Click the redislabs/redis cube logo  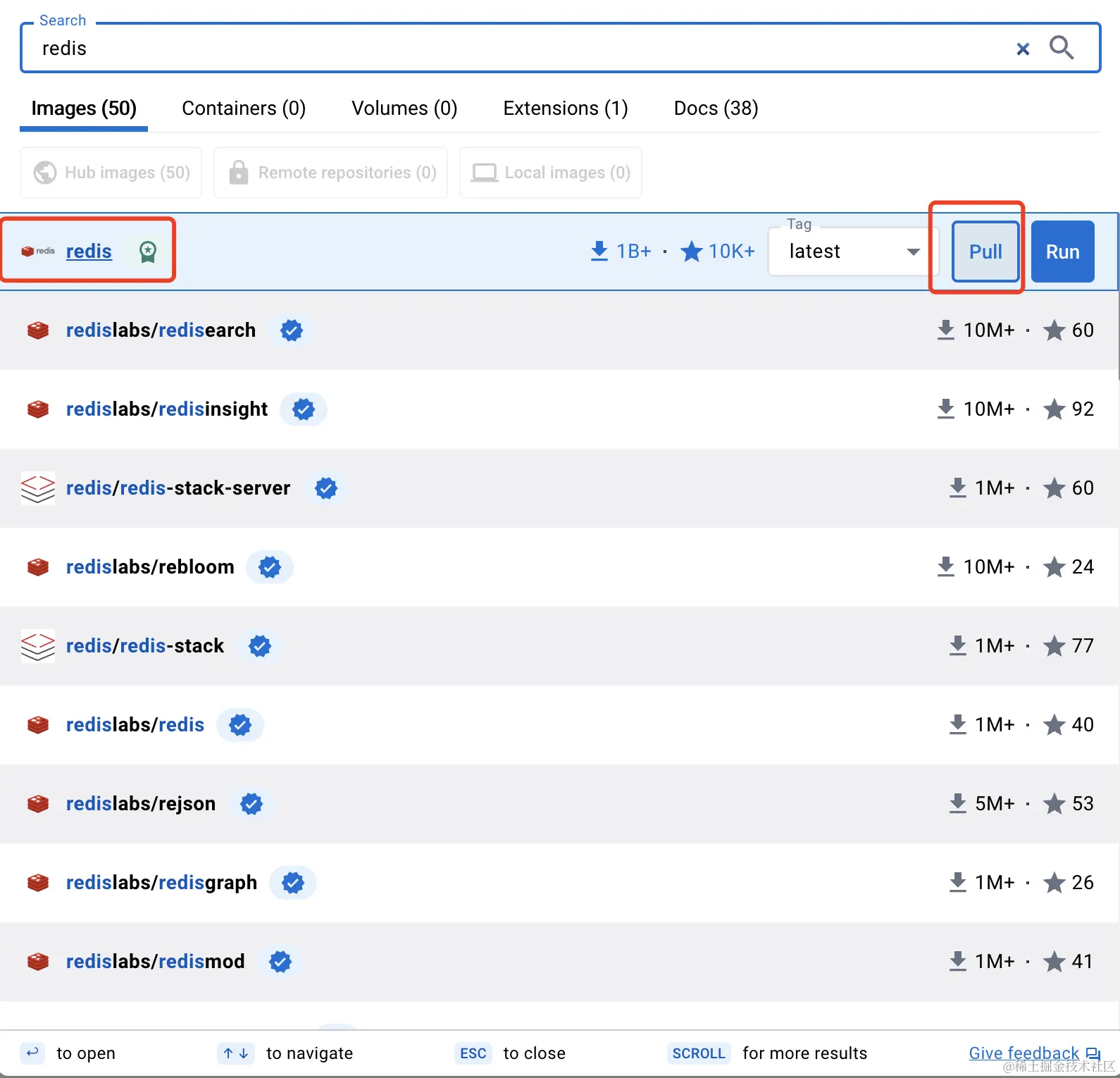pos(38,724)
